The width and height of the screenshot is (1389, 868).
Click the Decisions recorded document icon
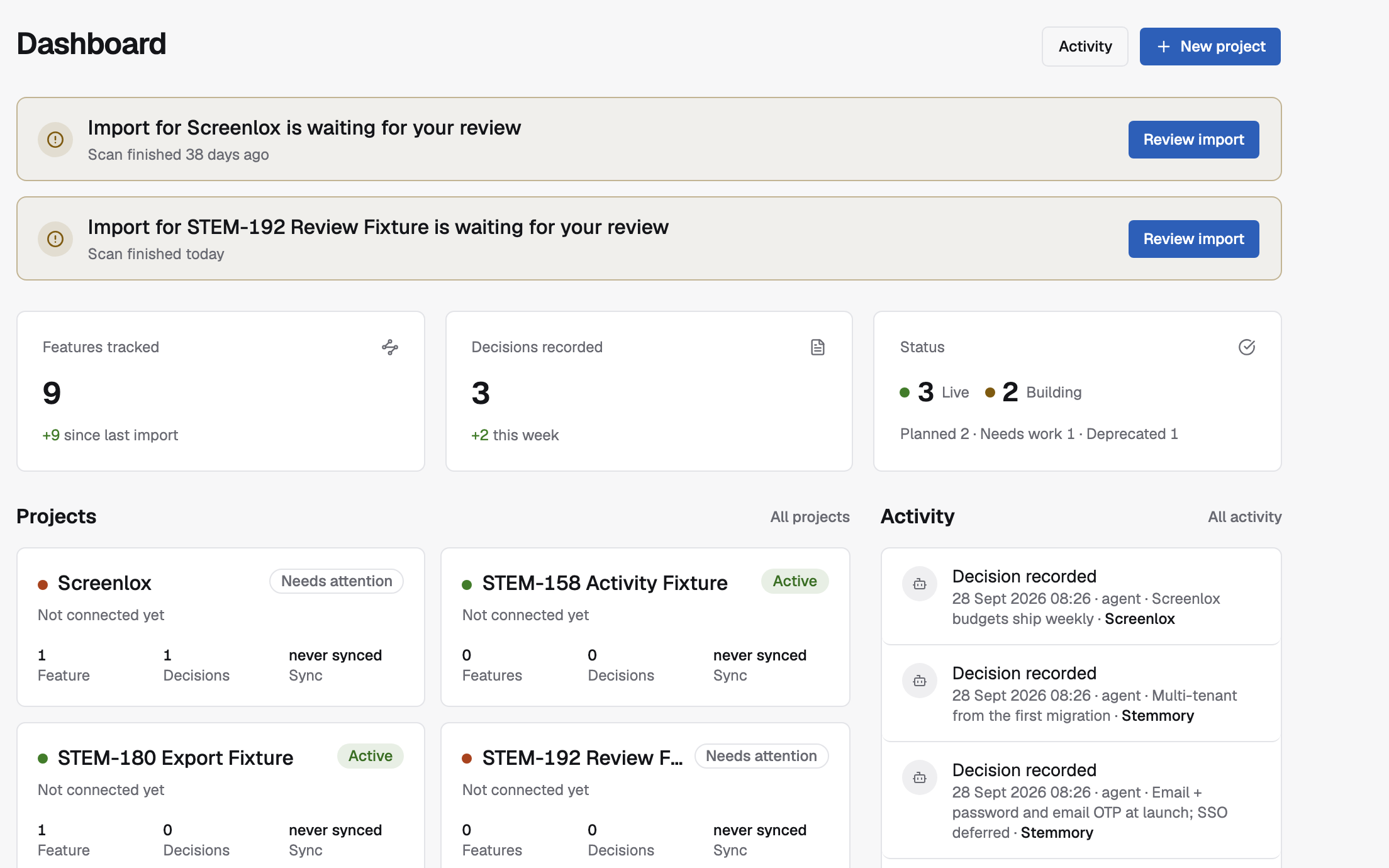tap(818, 347)
